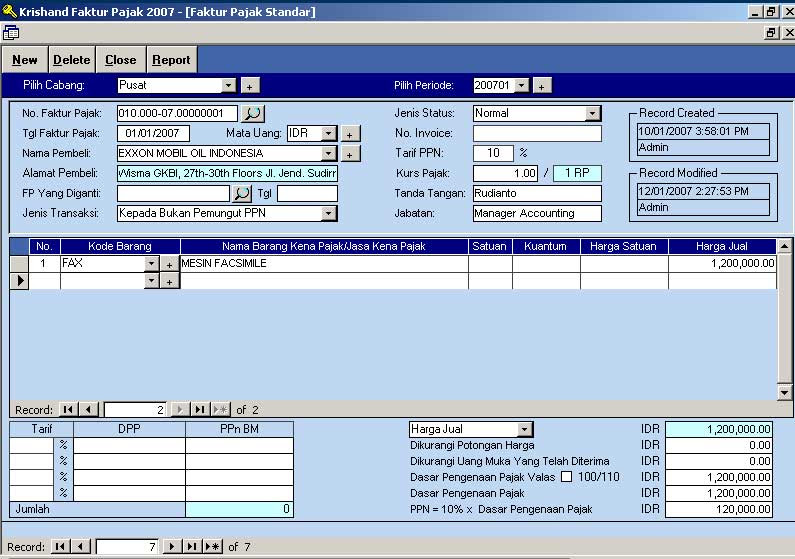
Task: Click plus button in the empty item row
Action: click(169, 281)
